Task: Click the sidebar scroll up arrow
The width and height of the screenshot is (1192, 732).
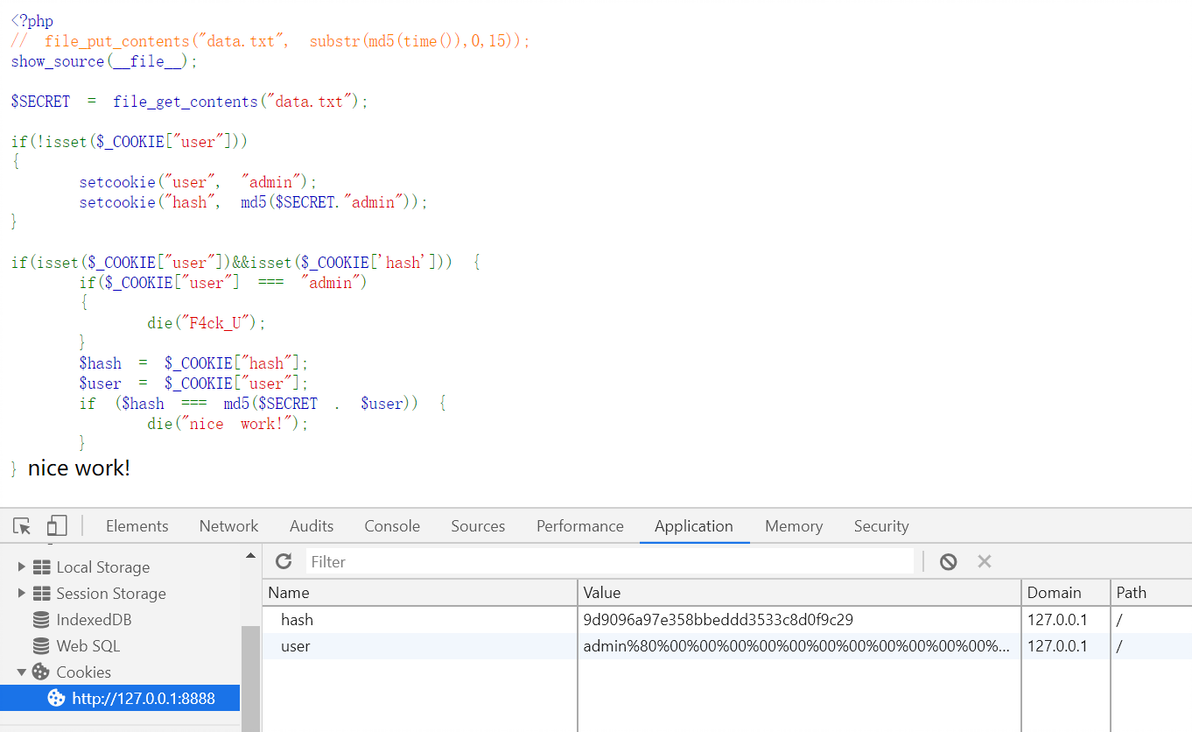Action: coord(250,556)
